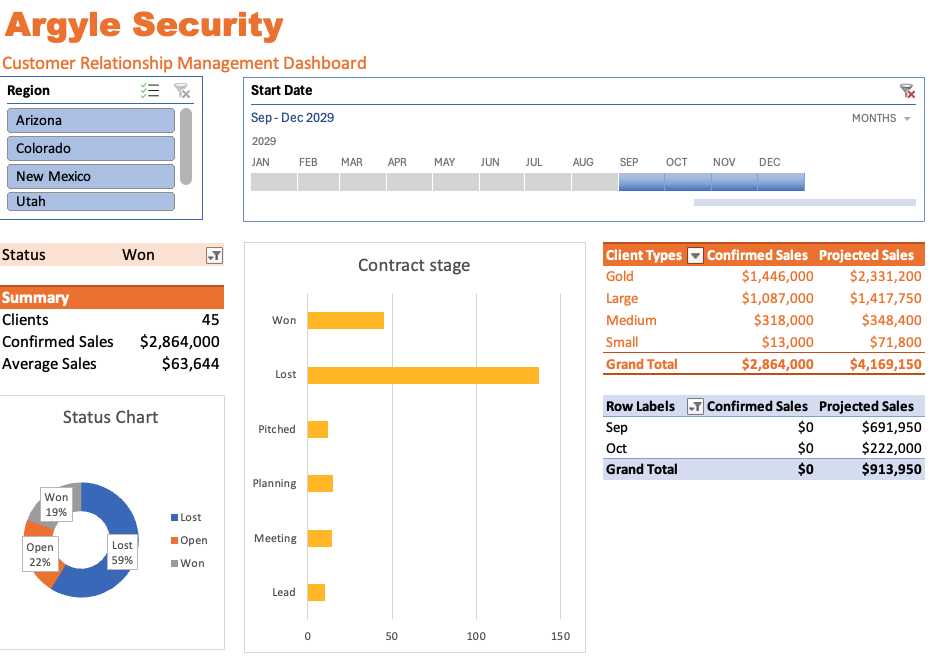The image size is (935, 662).
Task: Change the MONTHS time level dropdown
Action: pos(881,118)
